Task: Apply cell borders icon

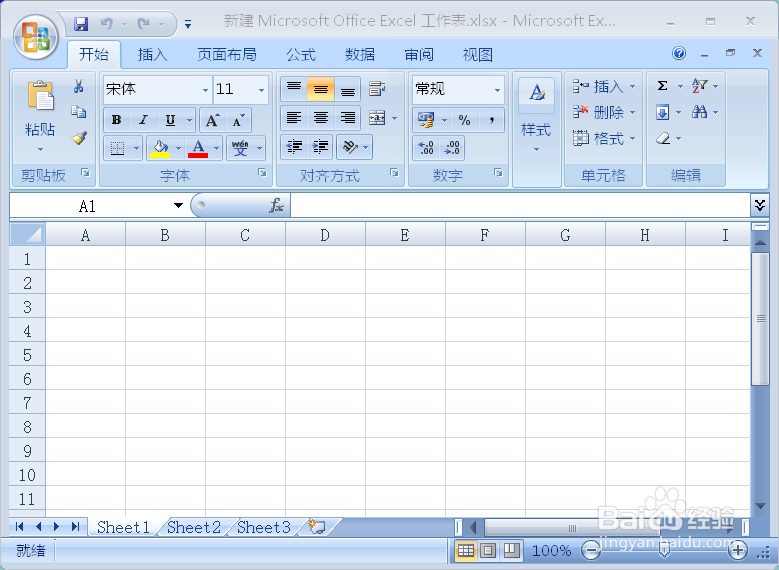Action: (x=117, y=148)
